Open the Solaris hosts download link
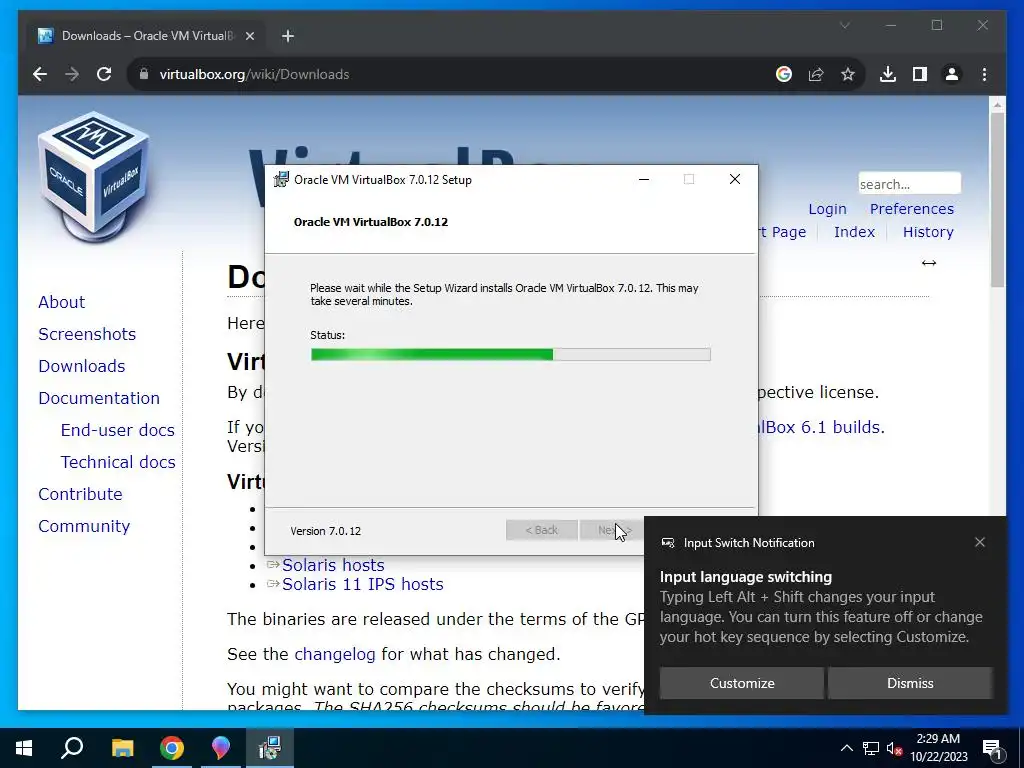 (x=333, y=565)
